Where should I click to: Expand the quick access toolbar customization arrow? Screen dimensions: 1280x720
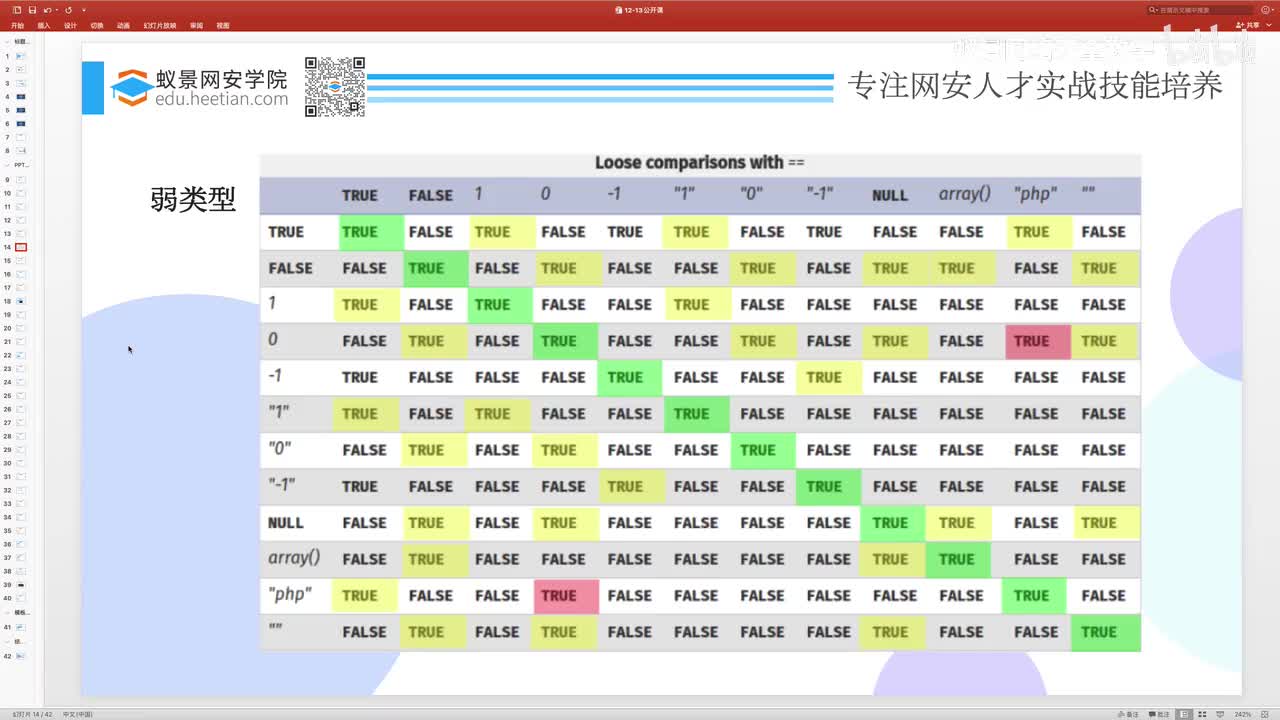click(x=84, y=10)
